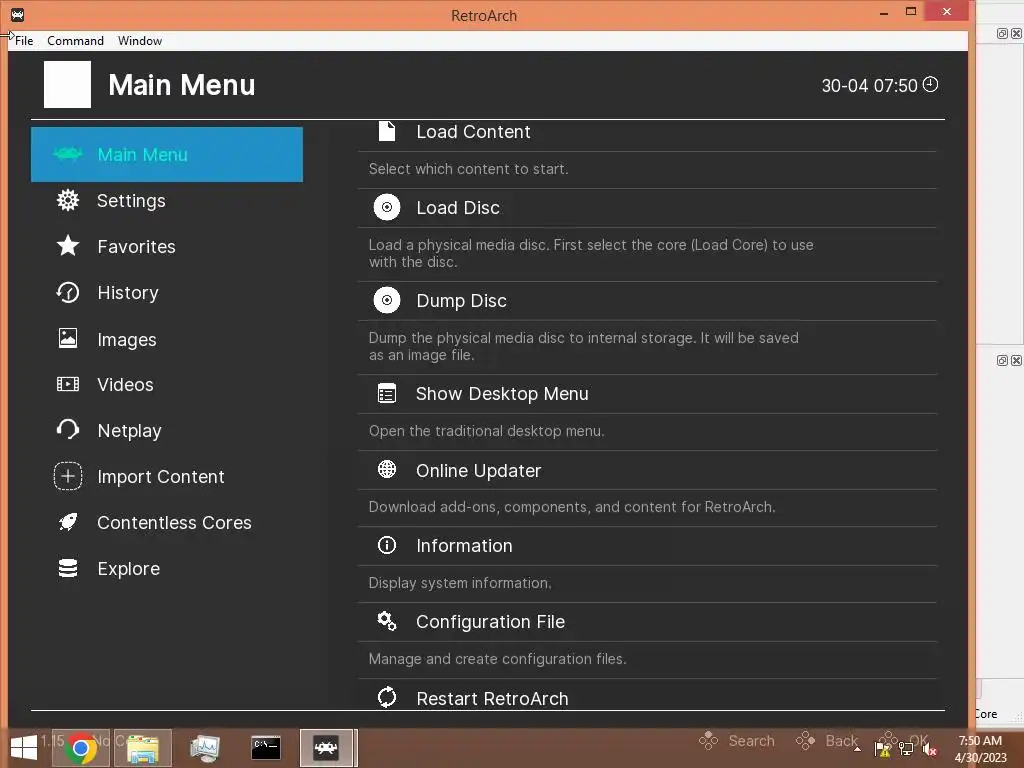Image resolution: width=1024 pixels, height=768 pixels.
Task: Choose Restart RetroArch
Action: [647, 695]
